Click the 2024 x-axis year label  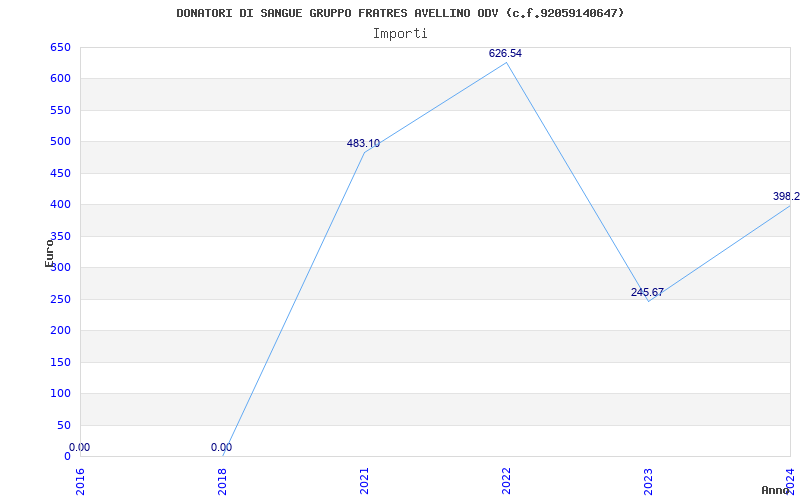point(790,482)
